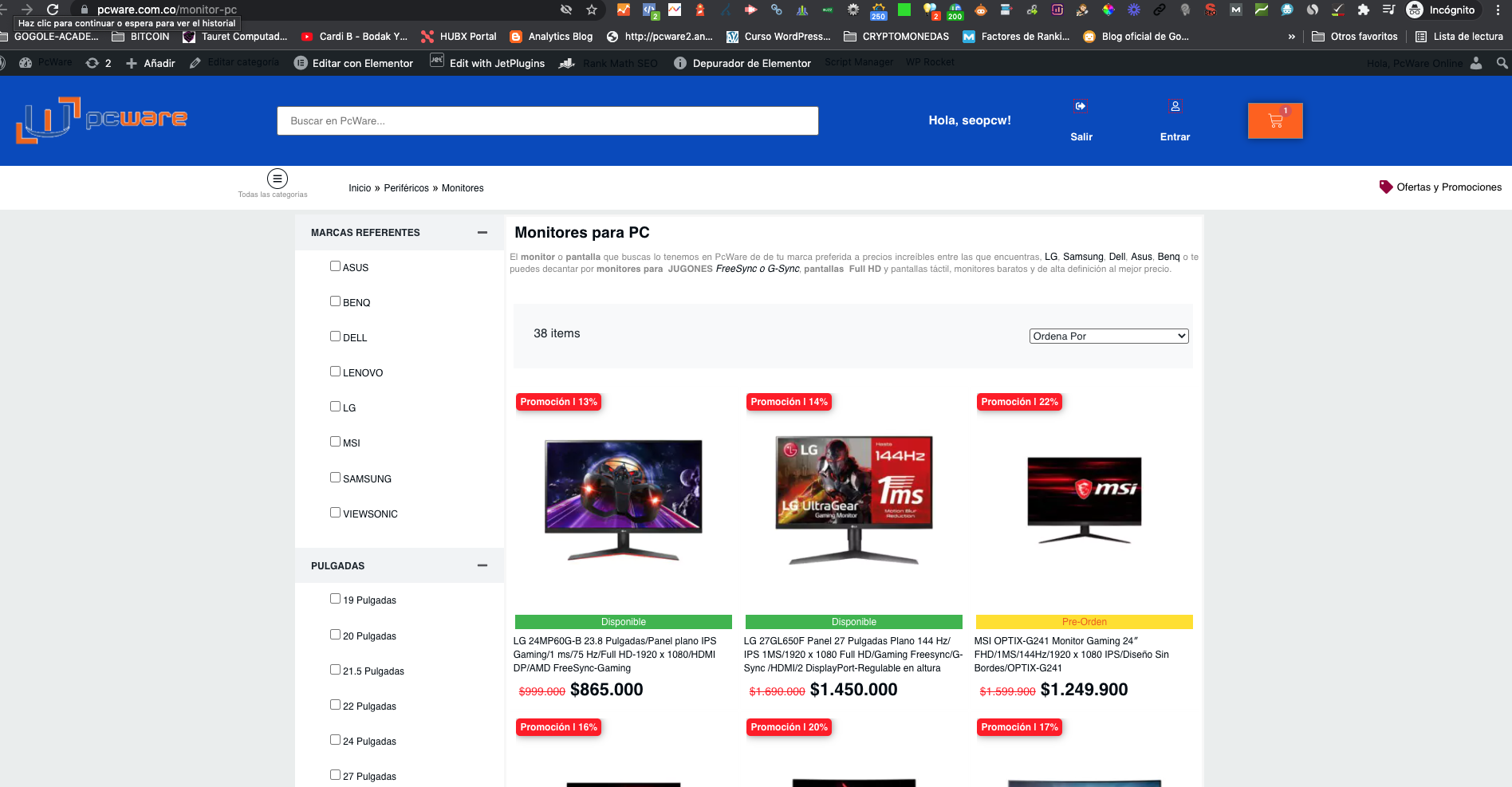Click the multicolor wheel extension icon
The height and width of the screenshot is (787, 1512).
click(1108, 10)
